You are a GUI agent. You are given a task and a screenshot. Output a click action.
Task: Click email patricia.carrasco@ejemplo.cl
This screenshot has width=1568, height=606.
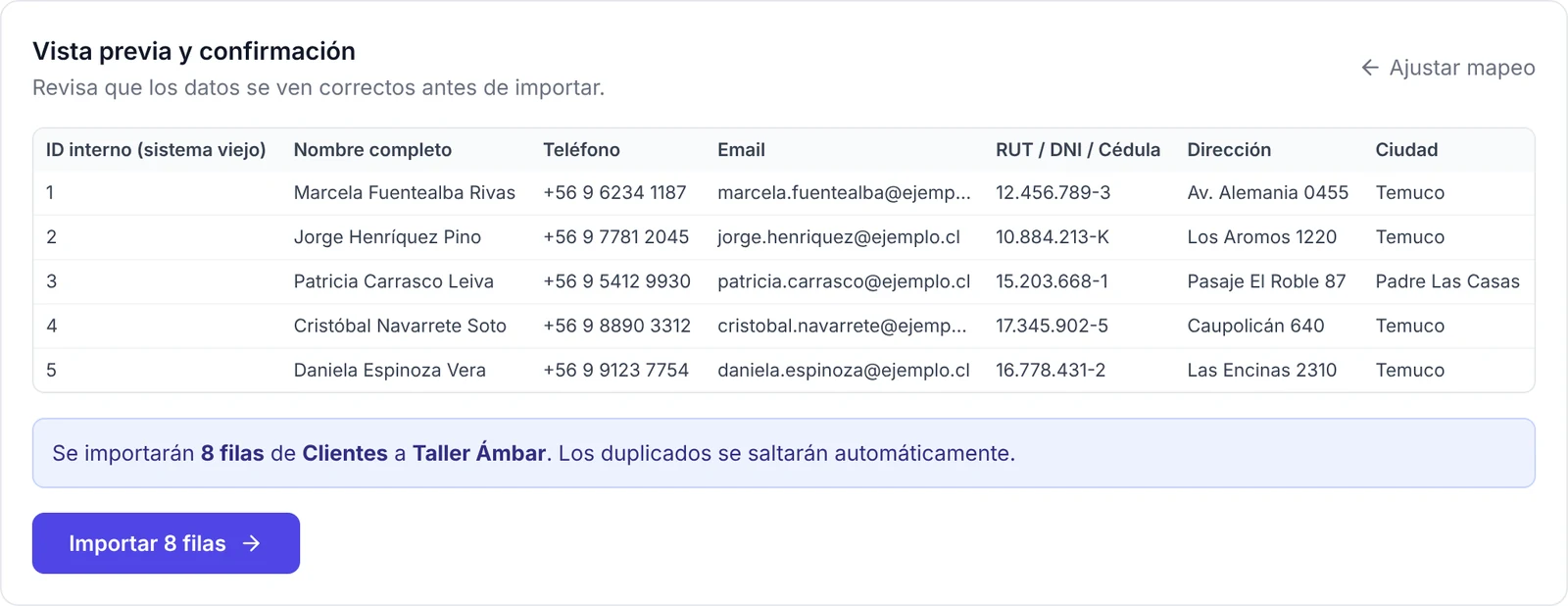point(844,281)
